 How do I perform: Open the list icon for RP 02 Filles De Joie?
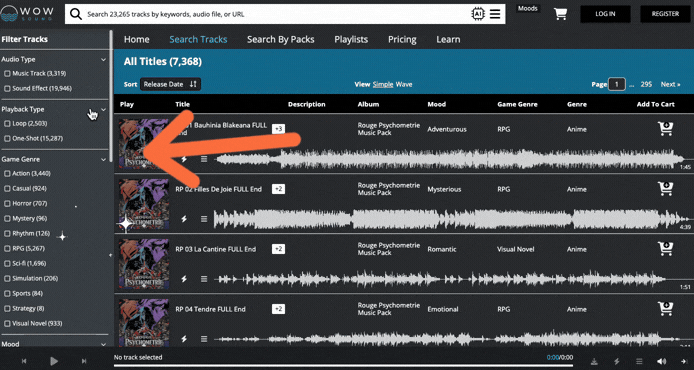pyautogui.click(x=204, y=219)
